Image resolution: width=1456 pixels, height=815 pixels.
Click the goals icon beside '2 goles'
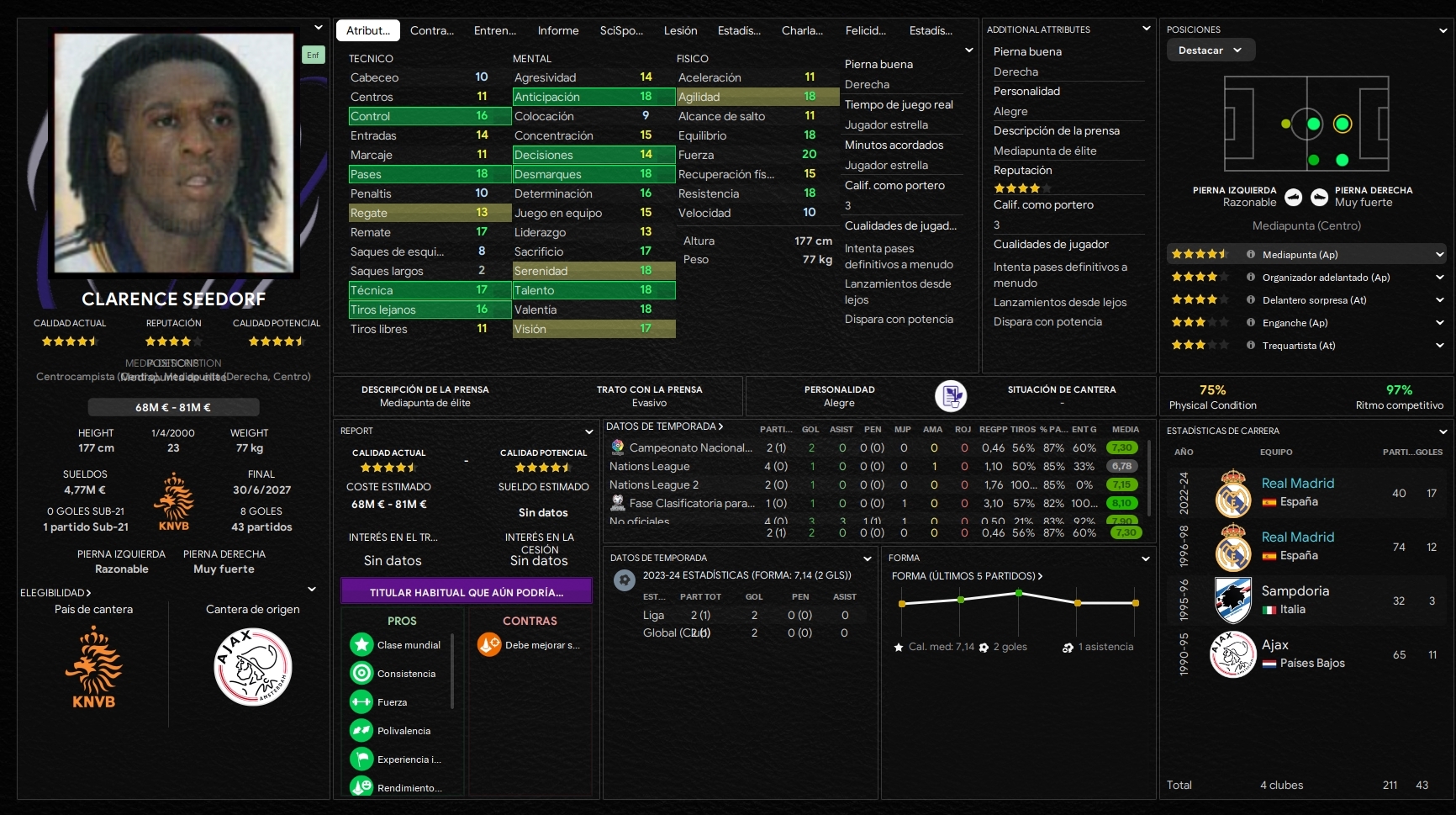tap(984, 648)
